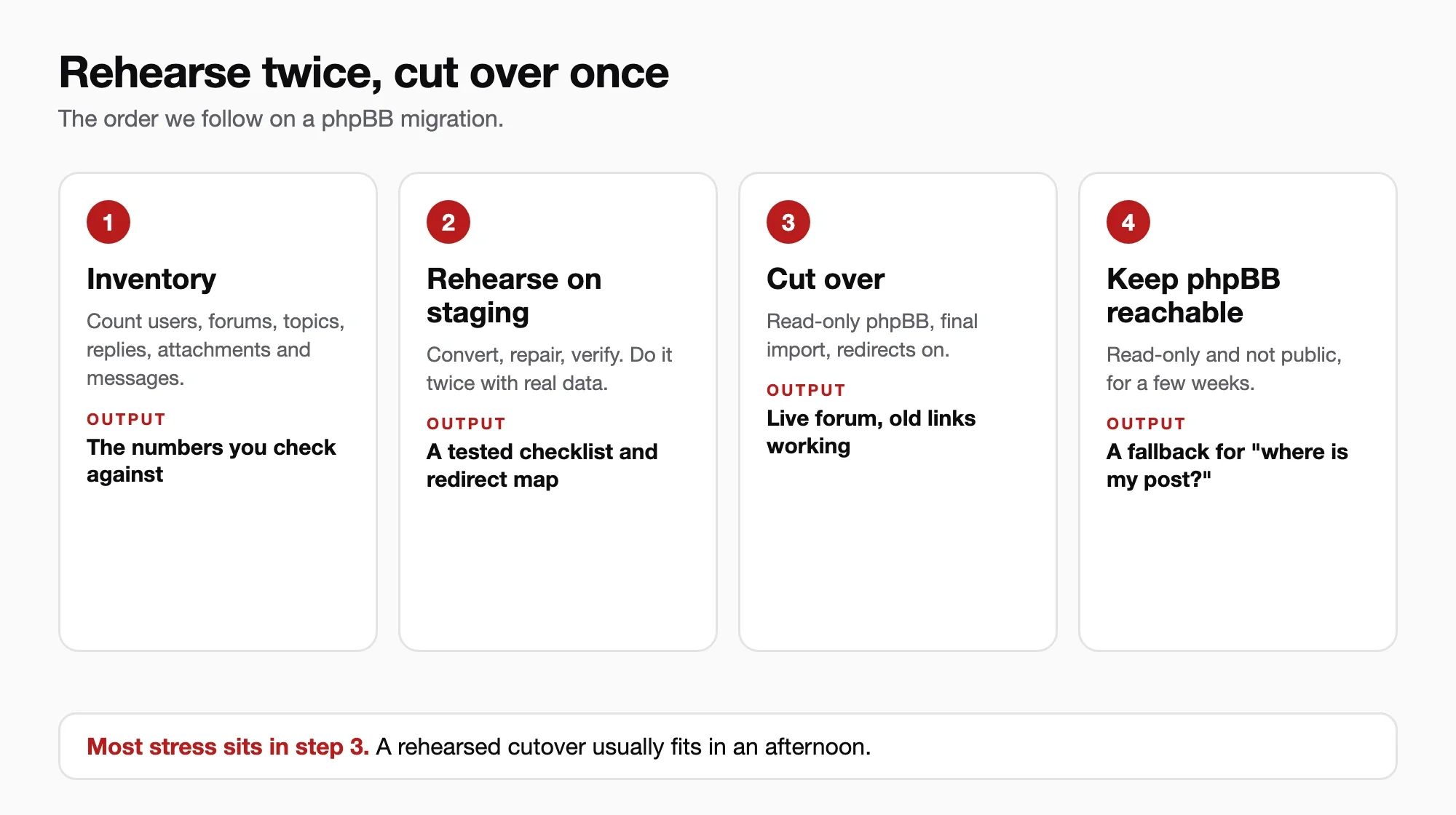The width and height of the screenshot is (1456, 815).
Task: Select 'The numbers you check against' text
Action: [211, 461]
